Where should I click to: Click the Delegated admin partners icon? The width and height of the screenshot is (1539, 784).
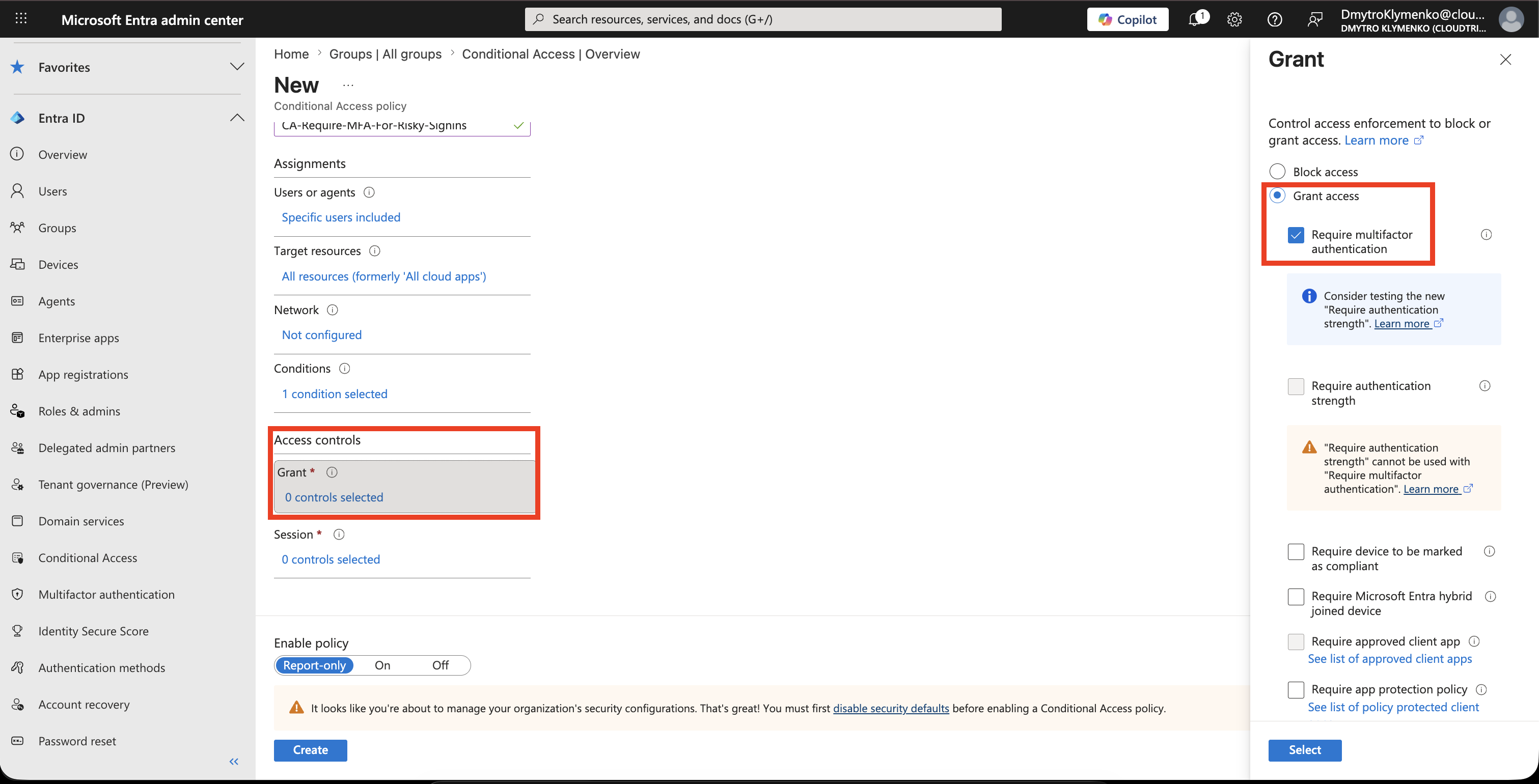(x=17, y=447)
